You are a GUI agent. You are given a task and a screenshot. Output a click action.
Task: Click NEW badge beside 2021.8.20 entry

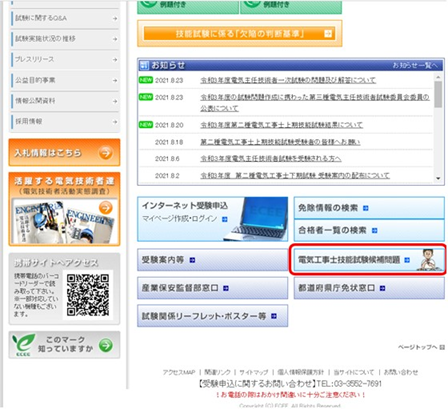pyautogui.click(x=146, y=125)
